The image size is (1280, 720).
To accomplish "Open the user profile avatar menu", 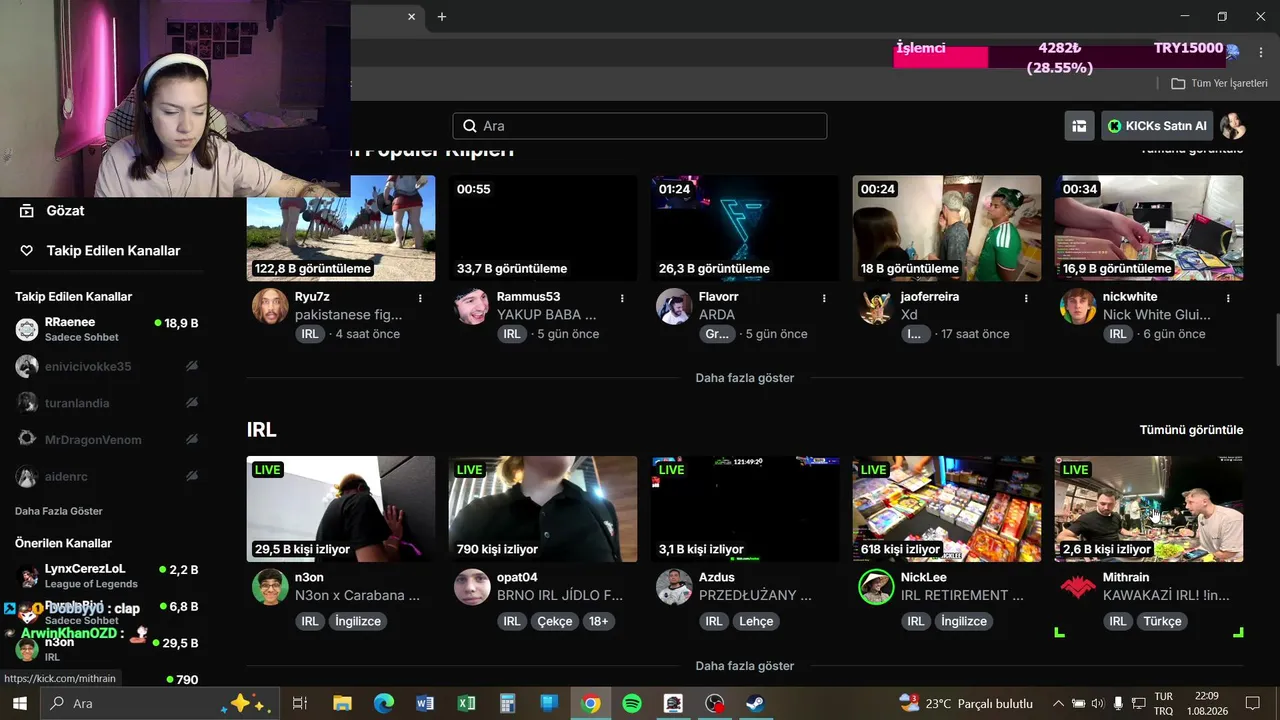I will (x=1233, y=126).
